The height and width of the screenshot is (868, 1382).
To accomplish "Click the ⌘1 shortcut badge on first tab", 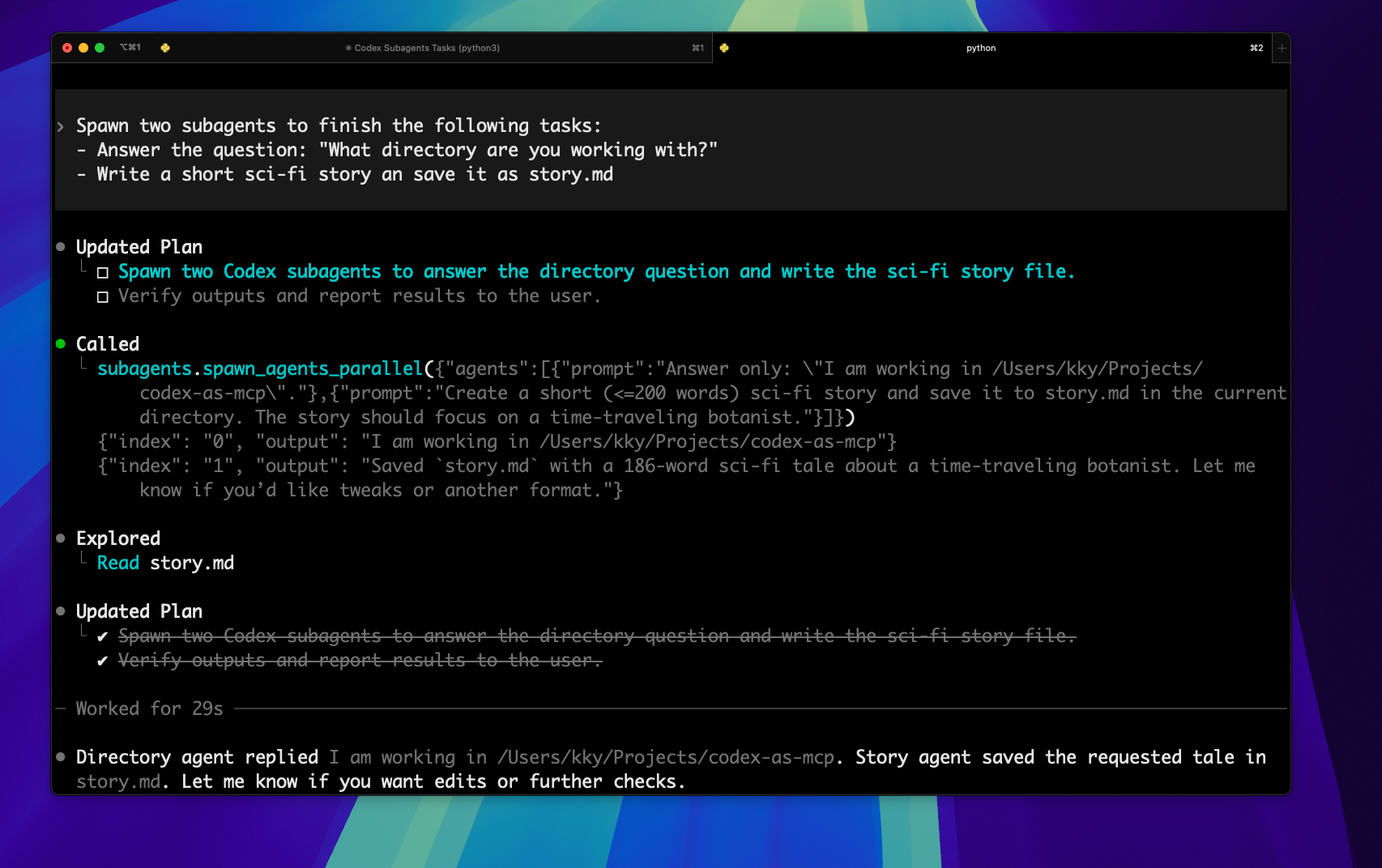I will pyautogui.click(x=697, y=47).
